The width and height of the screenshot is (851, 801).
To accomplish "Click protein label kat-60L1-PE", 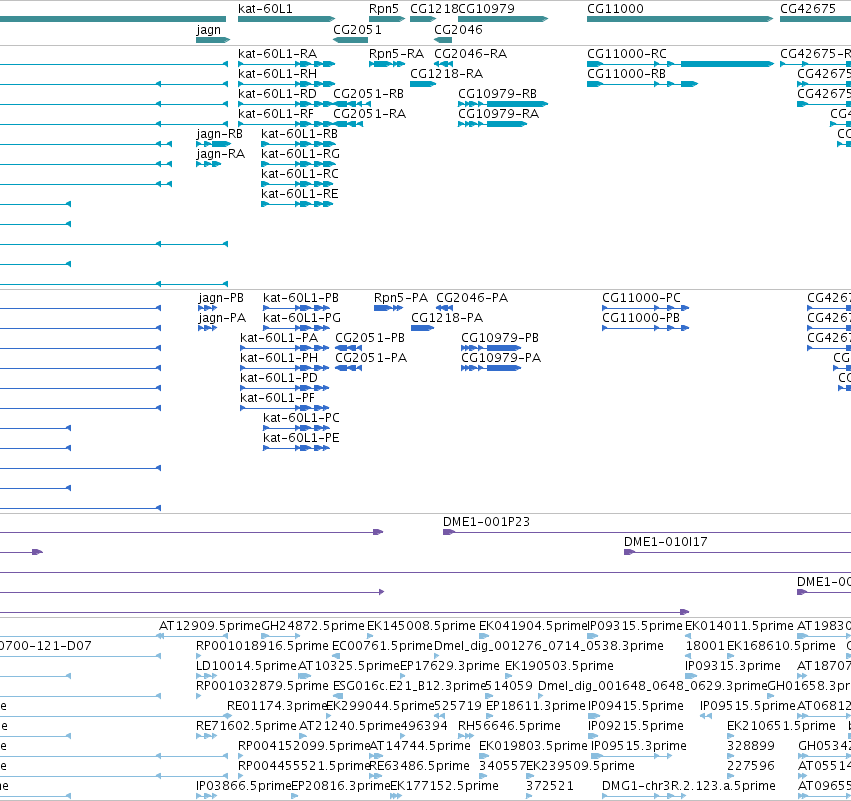I will [301, 438].
